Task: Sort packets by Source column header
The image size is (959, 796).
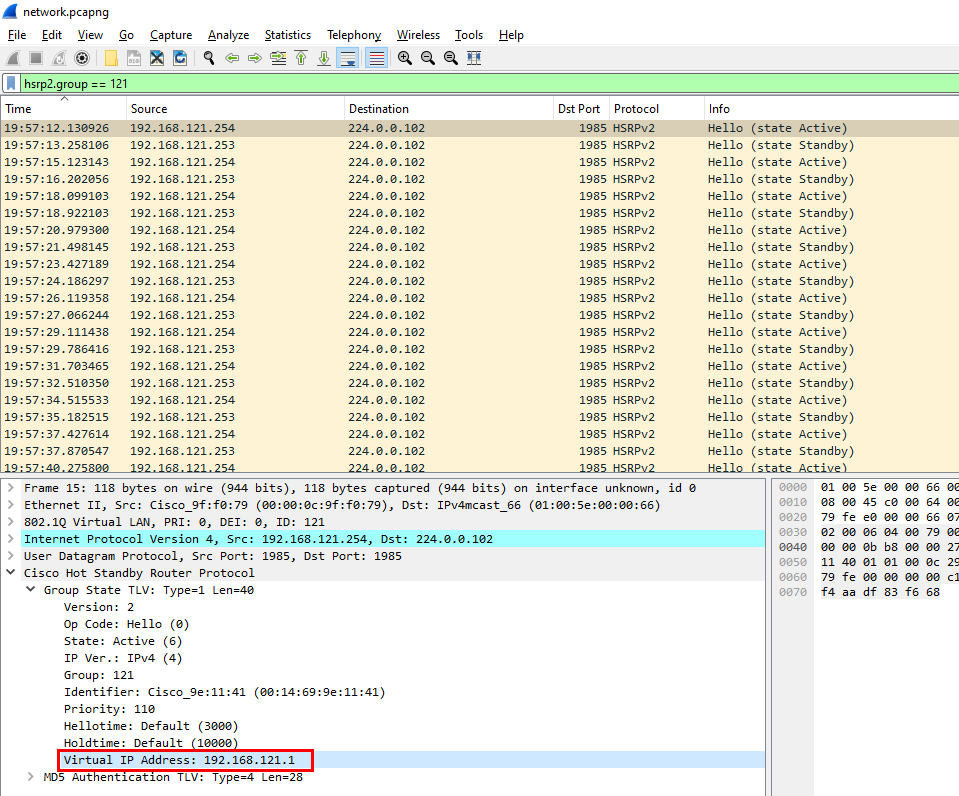Action: click(149, 109)
